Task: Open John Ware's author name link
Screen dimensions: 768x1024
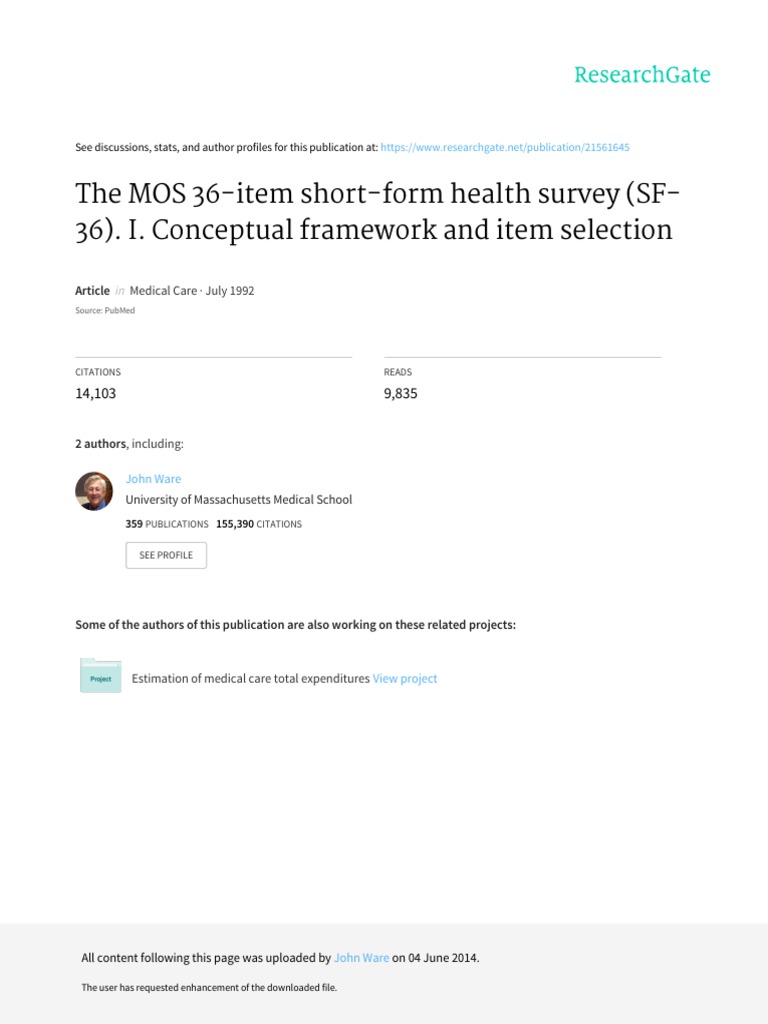Action: click(x=153, y=479)
